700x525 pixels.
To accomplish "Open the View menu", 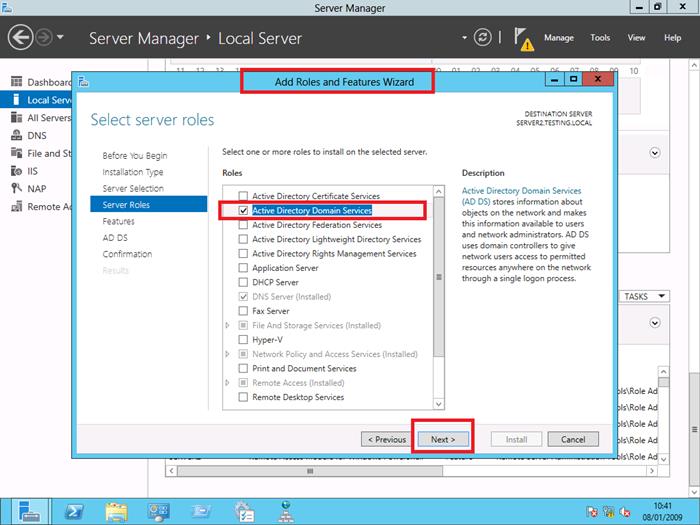I will coord(636,38).
